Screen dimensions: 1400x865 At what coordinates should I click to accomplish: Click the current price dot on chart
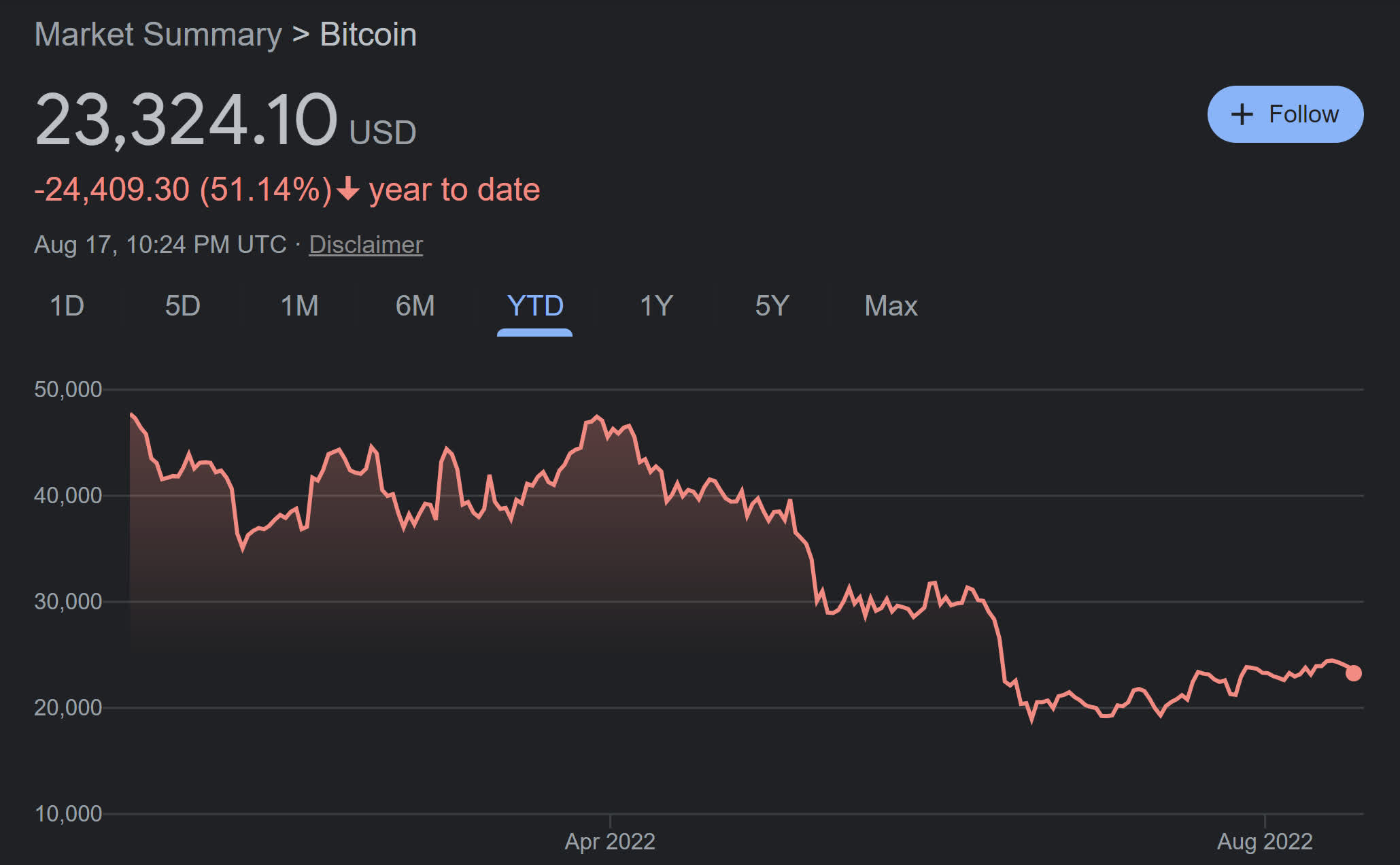[x=1354, y=673]
